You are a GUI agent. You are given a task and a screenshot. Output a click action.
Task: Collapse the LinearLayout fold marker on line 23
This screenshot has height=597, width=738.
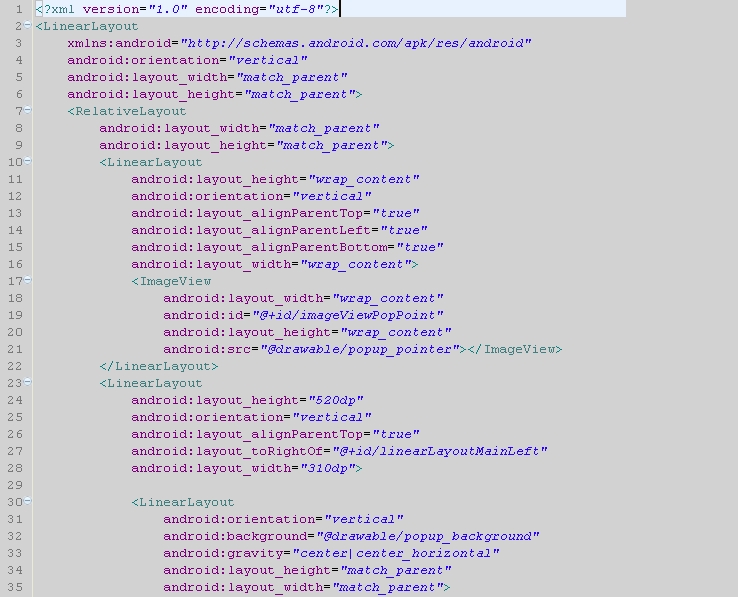point(27,382)
